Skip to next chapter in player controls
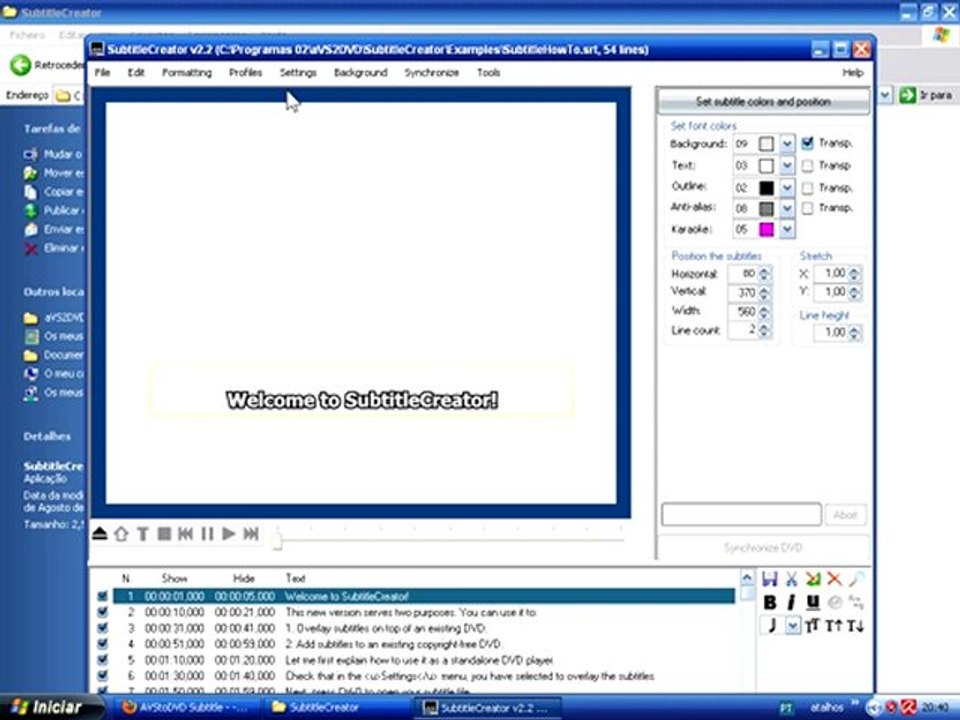Viewport: 960px width, 720px height. (x=250, y=534)
